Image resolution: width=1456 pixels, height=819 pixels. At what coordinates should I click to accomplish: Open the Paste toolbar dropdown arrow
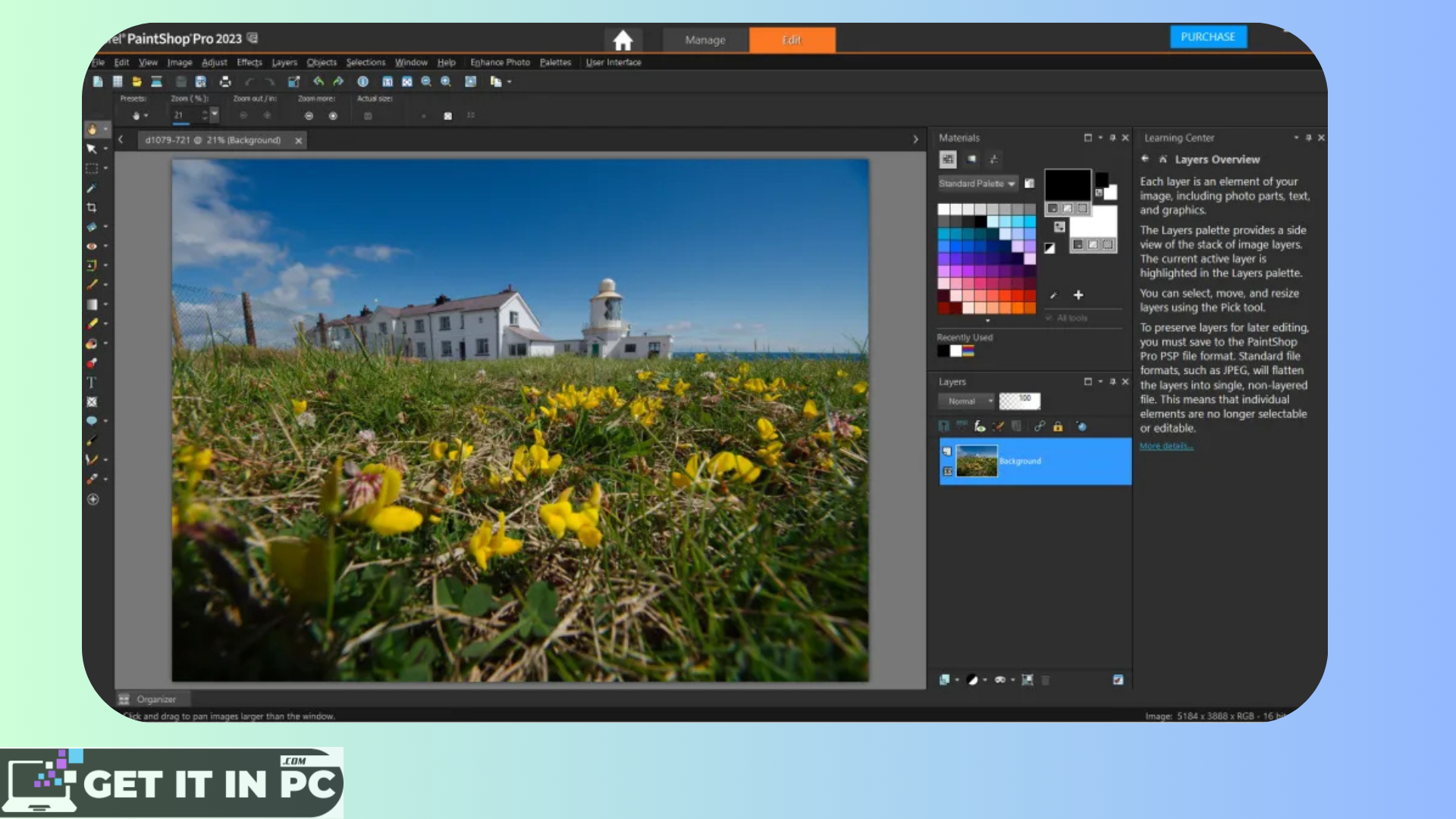click(x=510, y=82)
